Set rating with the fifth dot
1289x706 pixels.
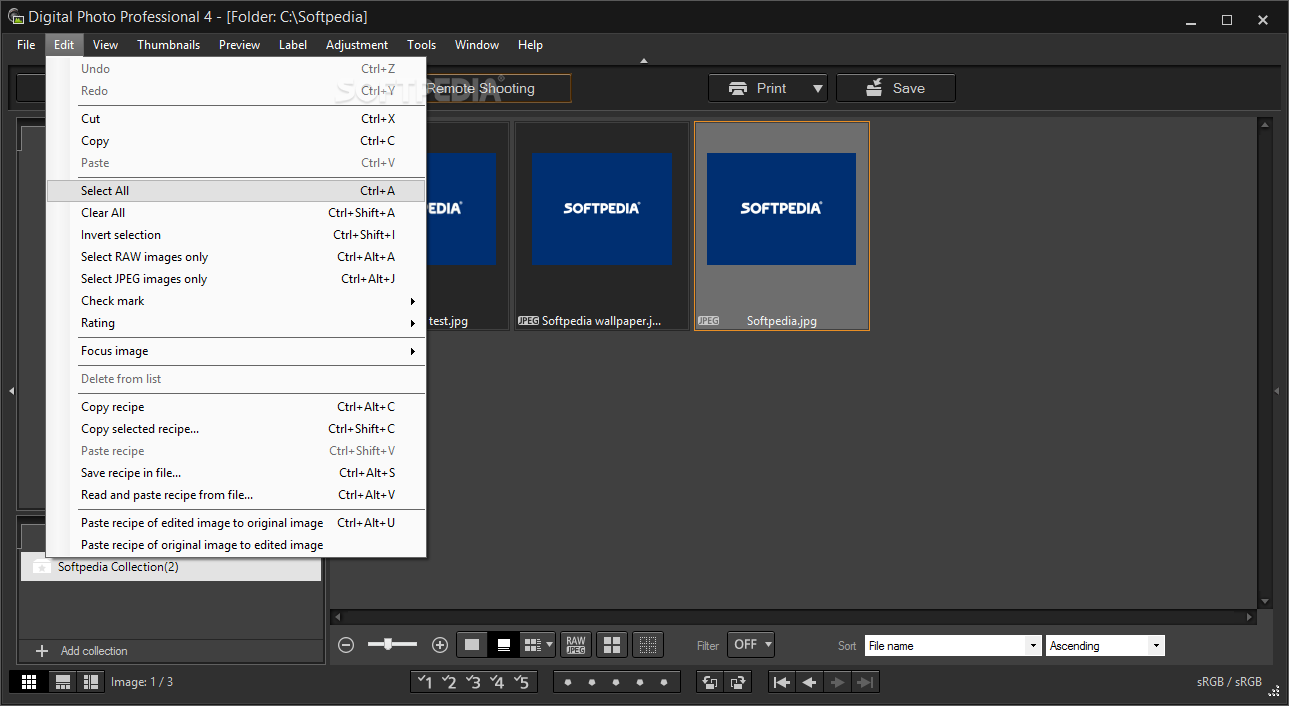click(665, 683)
